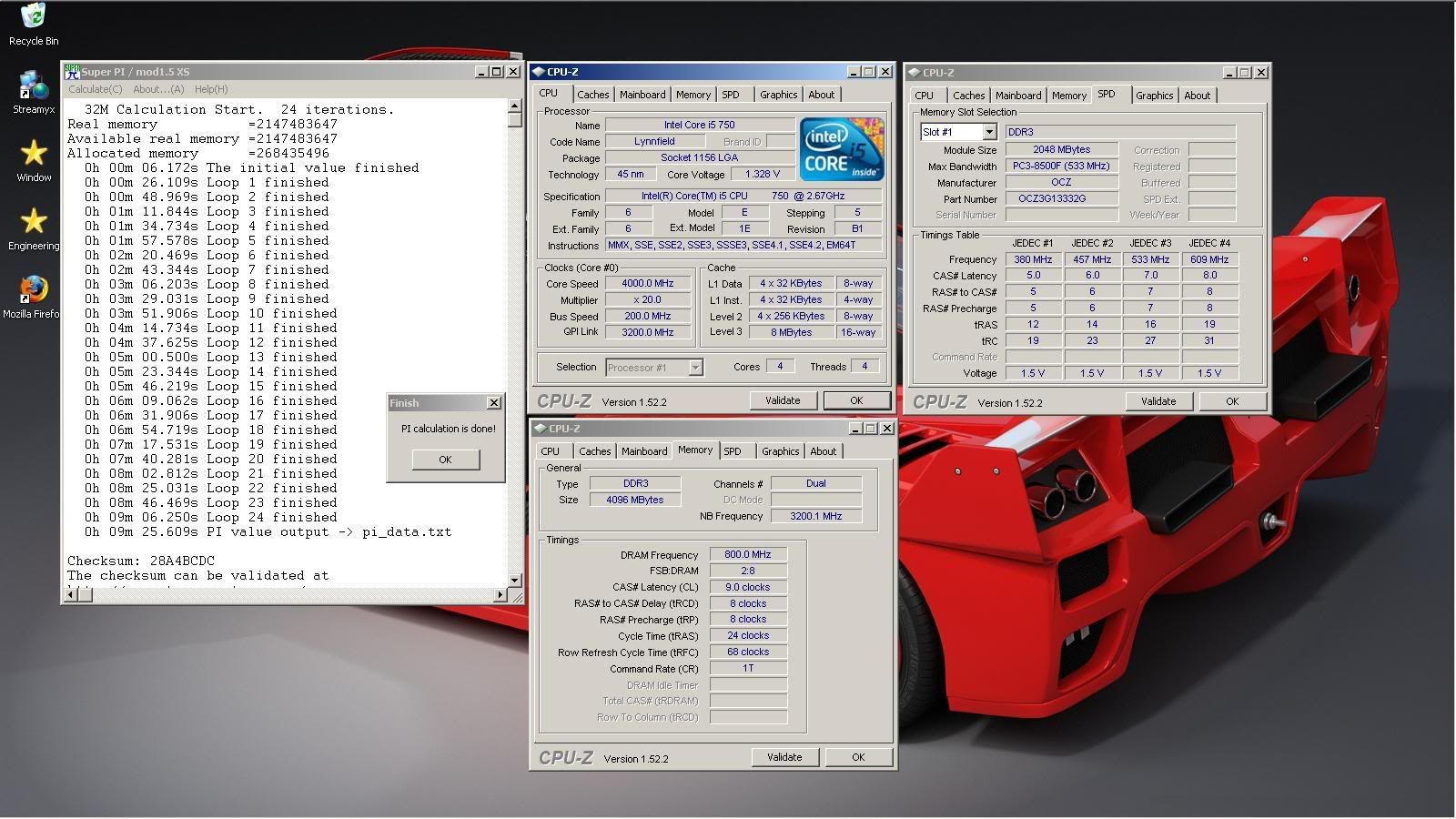
Task: Switch to the Caches tab in top CPU-Z
Action: pyautogui.click(x=592, y=95)
